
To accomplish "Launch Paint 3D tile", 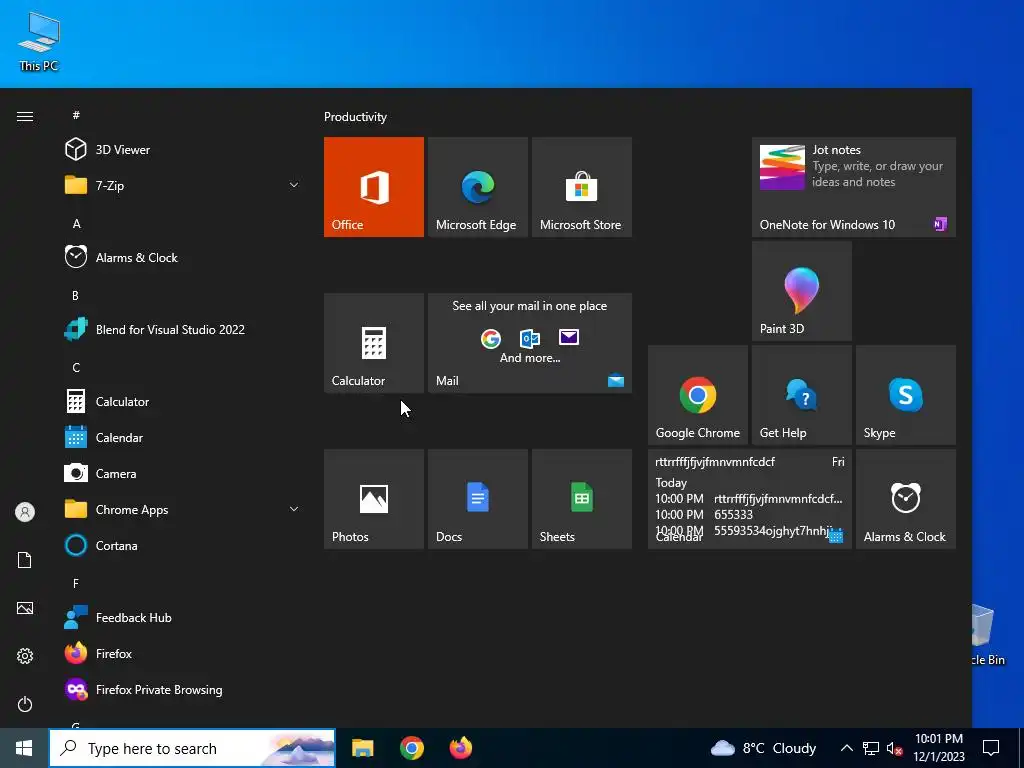I will coord(801,291).
